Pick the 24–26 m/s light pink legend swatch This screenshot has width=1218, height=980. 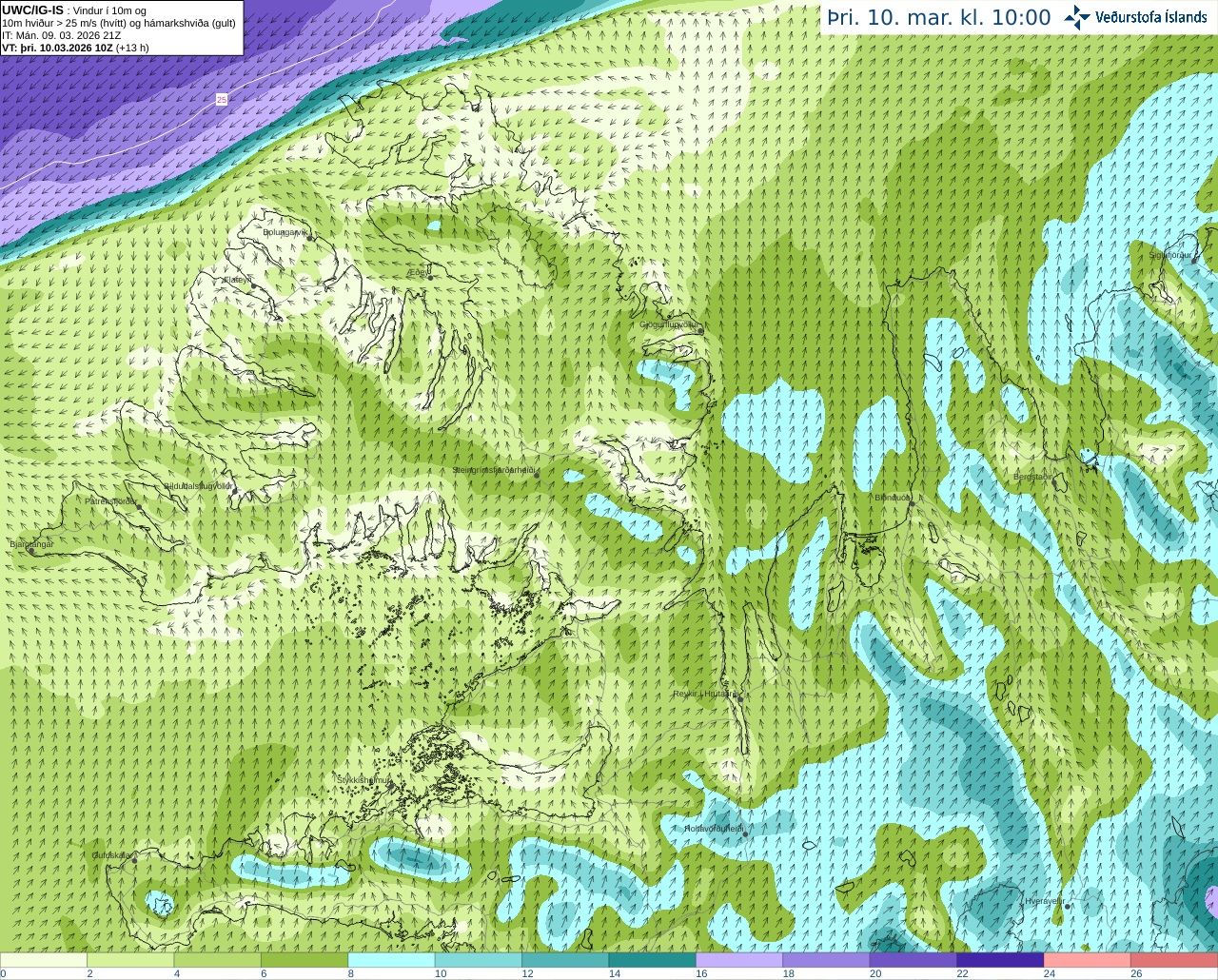[1088, 960]
